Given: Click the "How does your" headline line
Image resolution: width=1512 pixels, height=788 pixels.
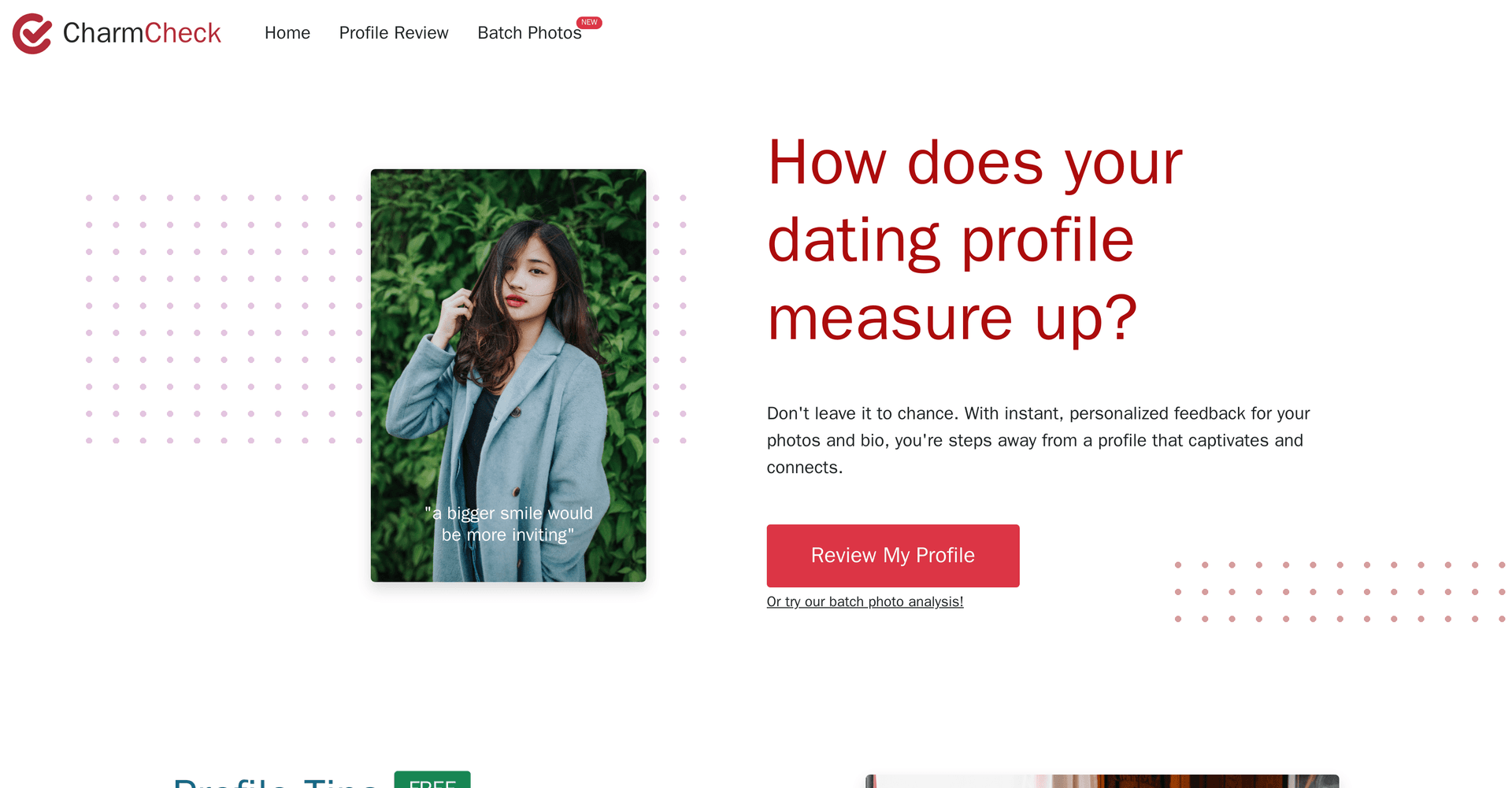Looking at the screenshot, I should coord(975,163).
